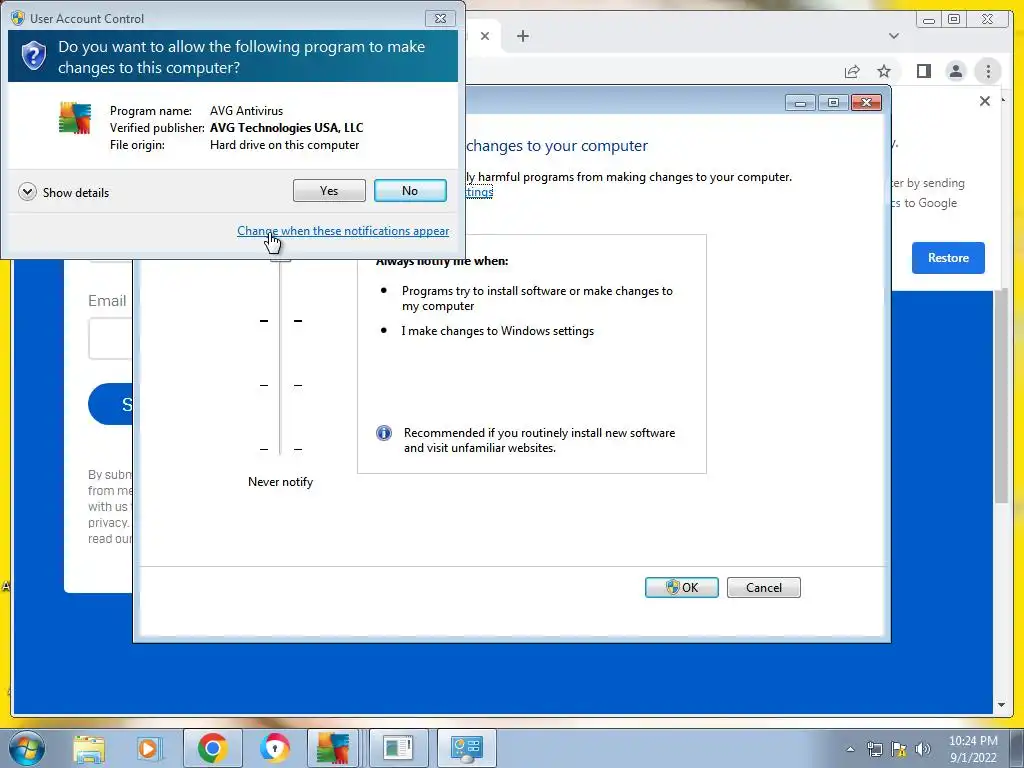1024x768 pixels.
Task: Expand Show details in UAC dialog
Action: tap(63, 192)
